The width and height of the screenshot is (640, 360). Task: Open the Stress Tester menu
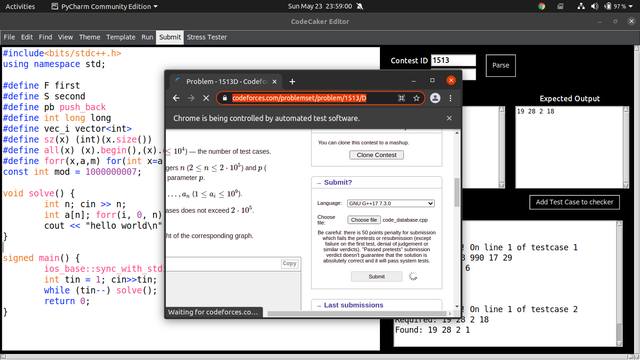point(207,37)
